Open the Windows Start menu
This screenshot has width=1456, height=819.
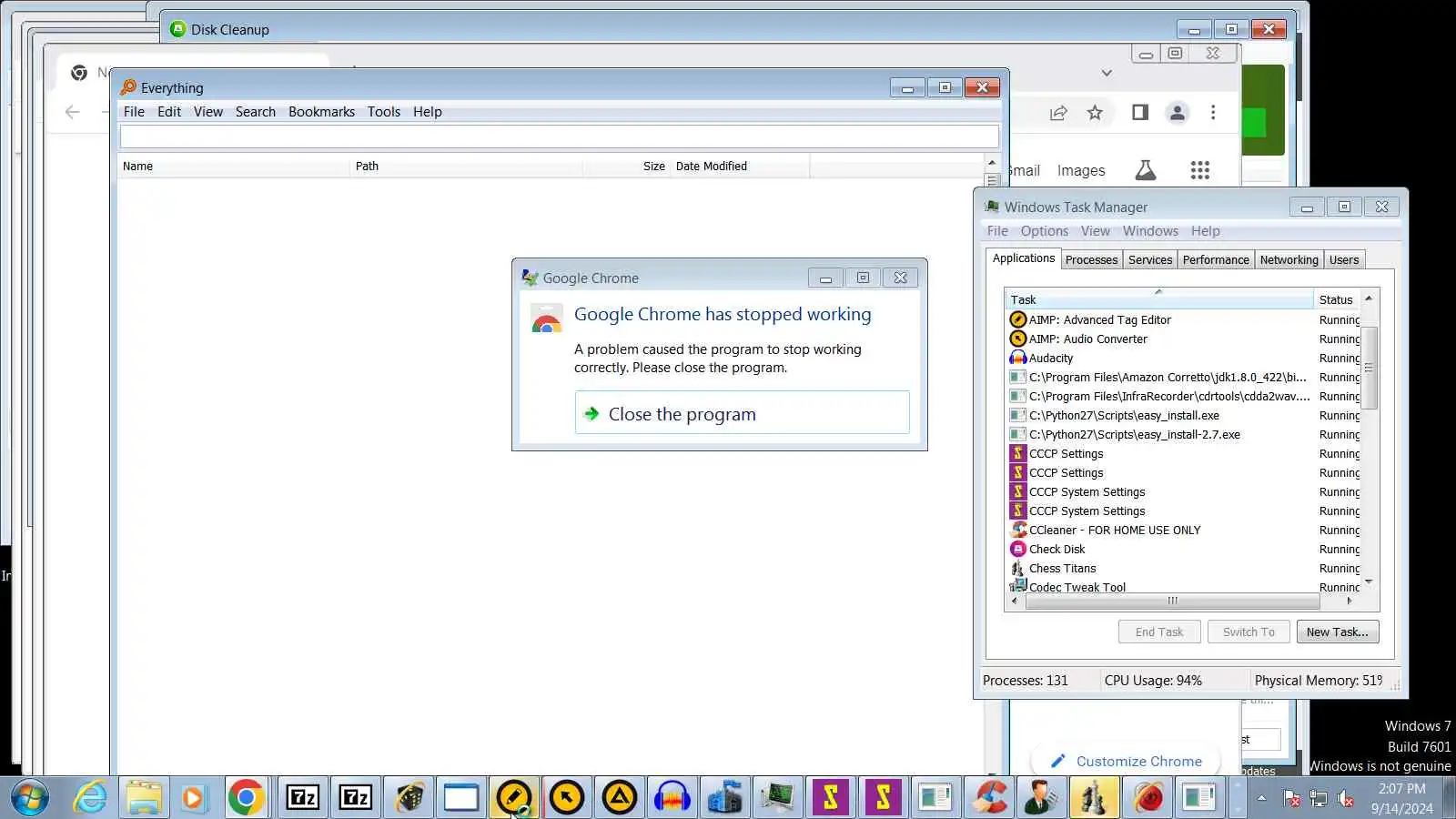click(29, 798)
